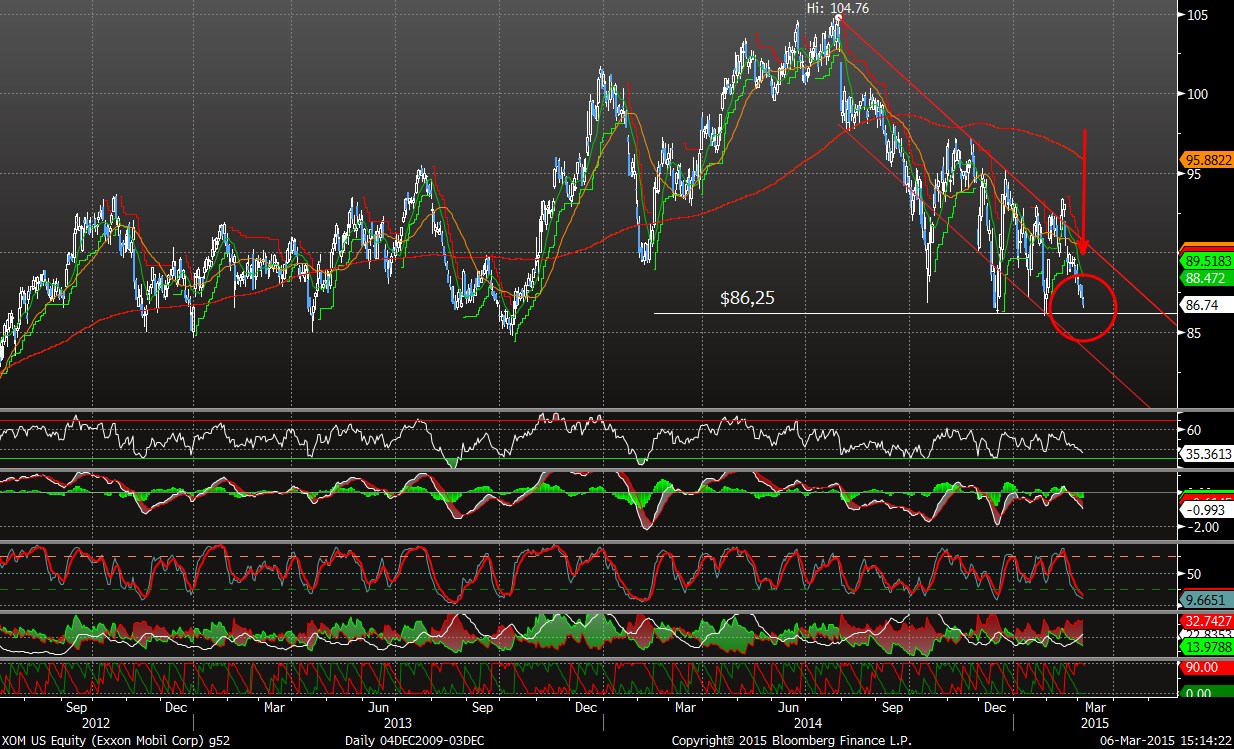1234x749 pixels.
Task: Click the red 32.7427 indicator tag
Action: [x=1205, y=621]
